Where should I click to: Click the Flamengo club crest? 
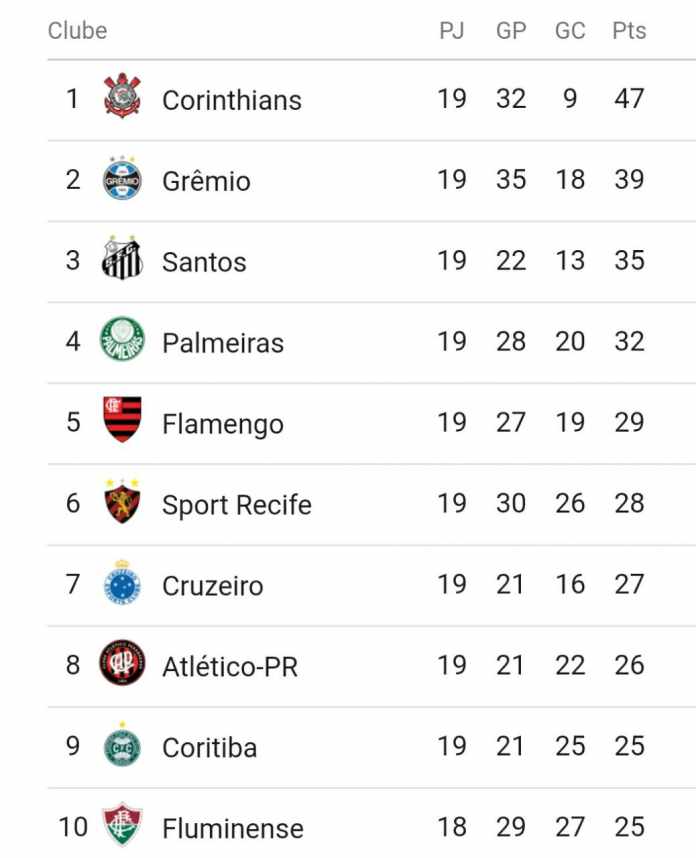123,420
